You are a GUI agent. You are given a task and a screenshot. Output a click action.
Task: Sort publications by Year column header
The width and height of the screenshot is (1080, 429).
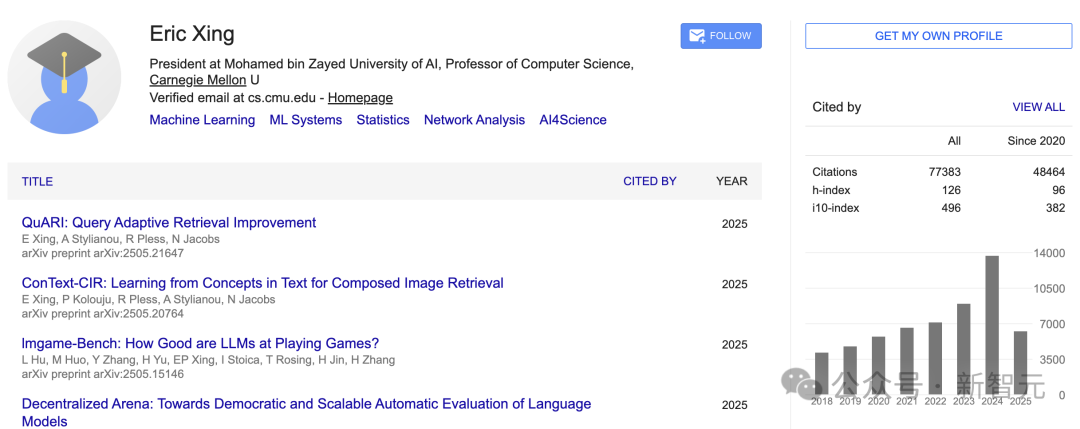pyautogui.click(x=732, y=181)
